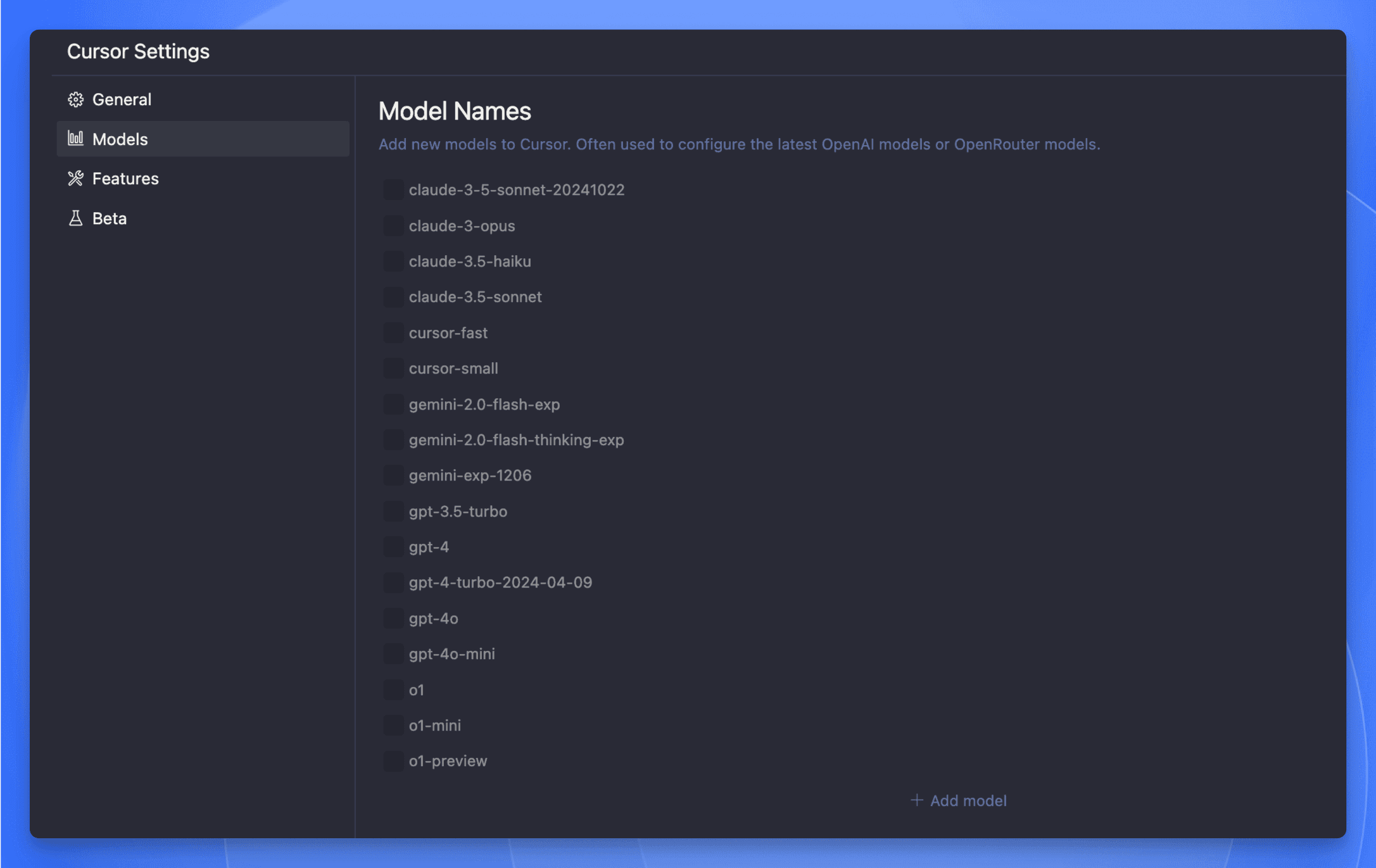Viewport: 1376px width, 868px height.
Task: Check the gemini-2.0-flash-exp checkbox
Action: (x=393, y=404)
